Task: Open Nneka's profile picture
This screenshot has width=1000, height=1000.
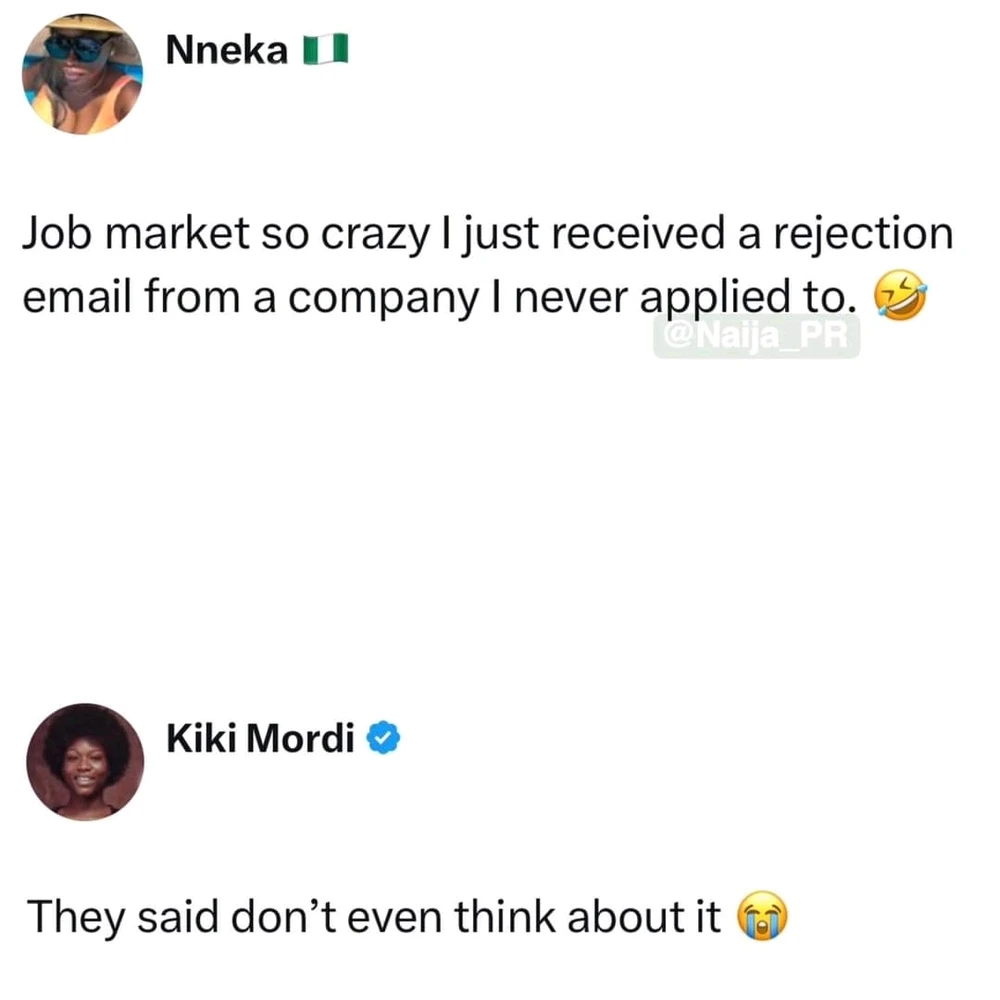Action: (82, 74)
